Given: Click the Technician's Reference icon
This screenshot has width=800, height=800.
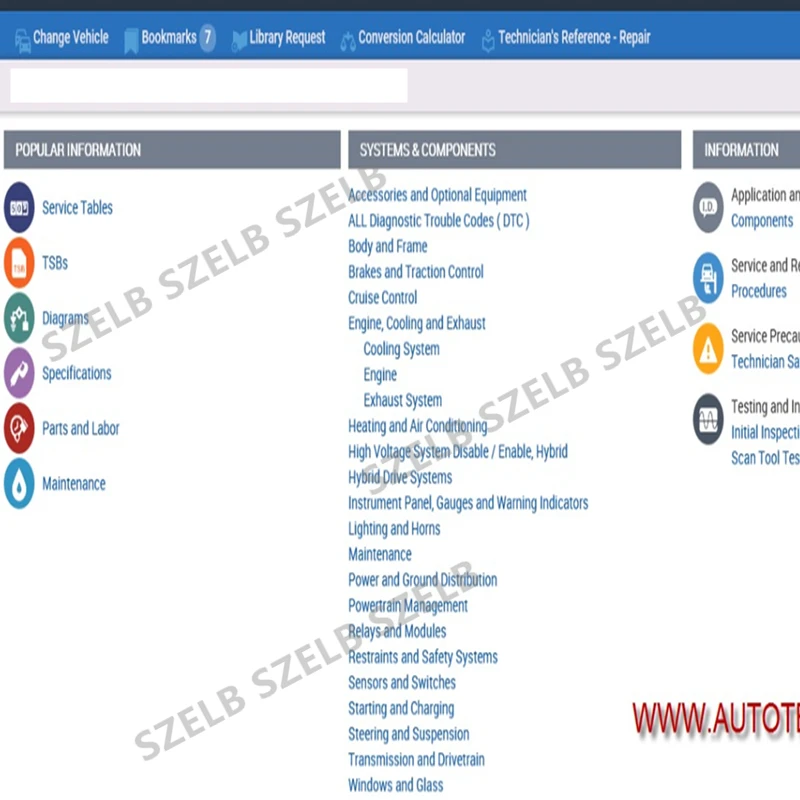Looking at the screenshot, I should (x=488, y=40).
